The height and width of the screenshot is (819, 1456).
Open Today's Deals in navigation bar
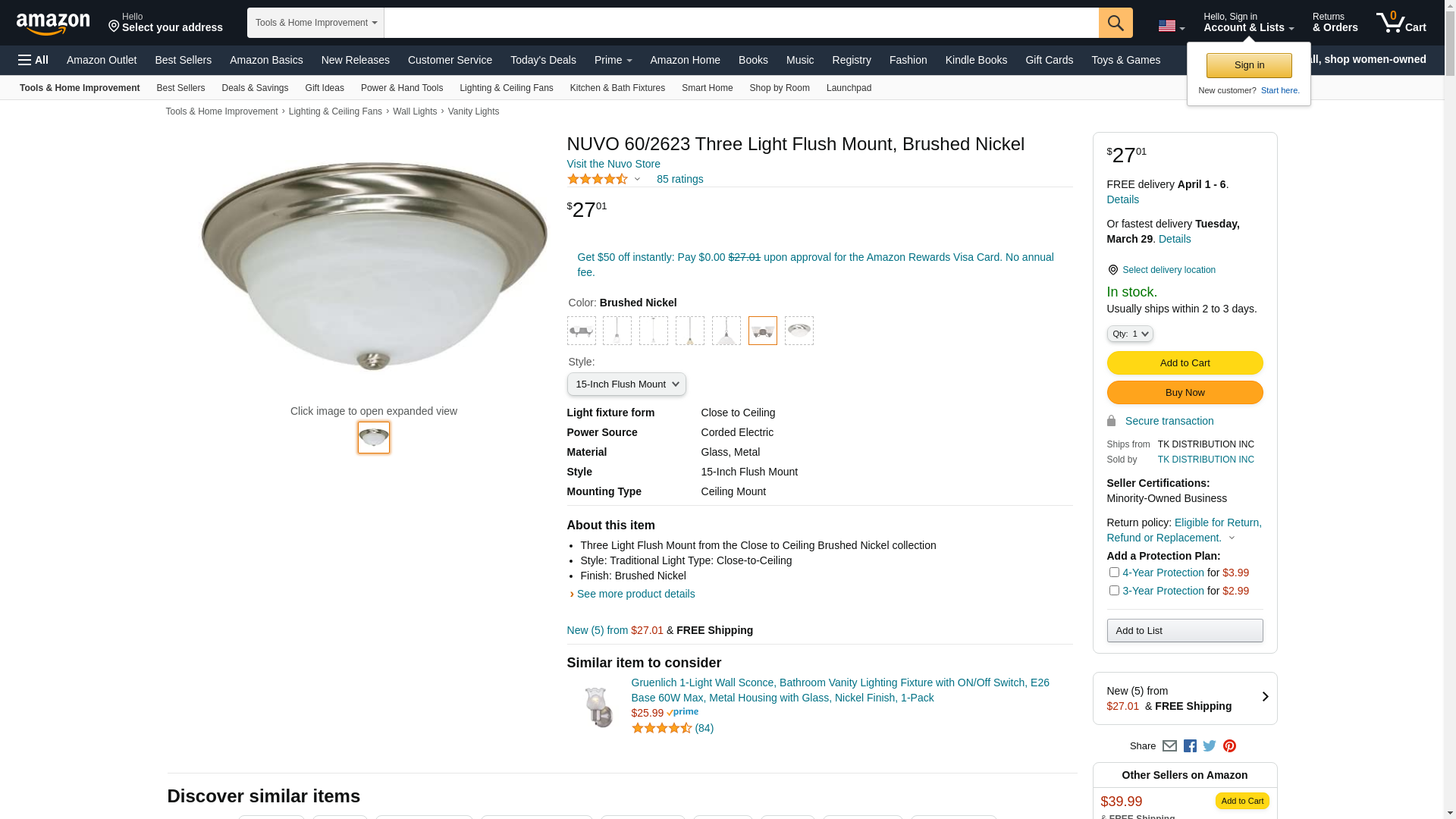tap(543, 60)
